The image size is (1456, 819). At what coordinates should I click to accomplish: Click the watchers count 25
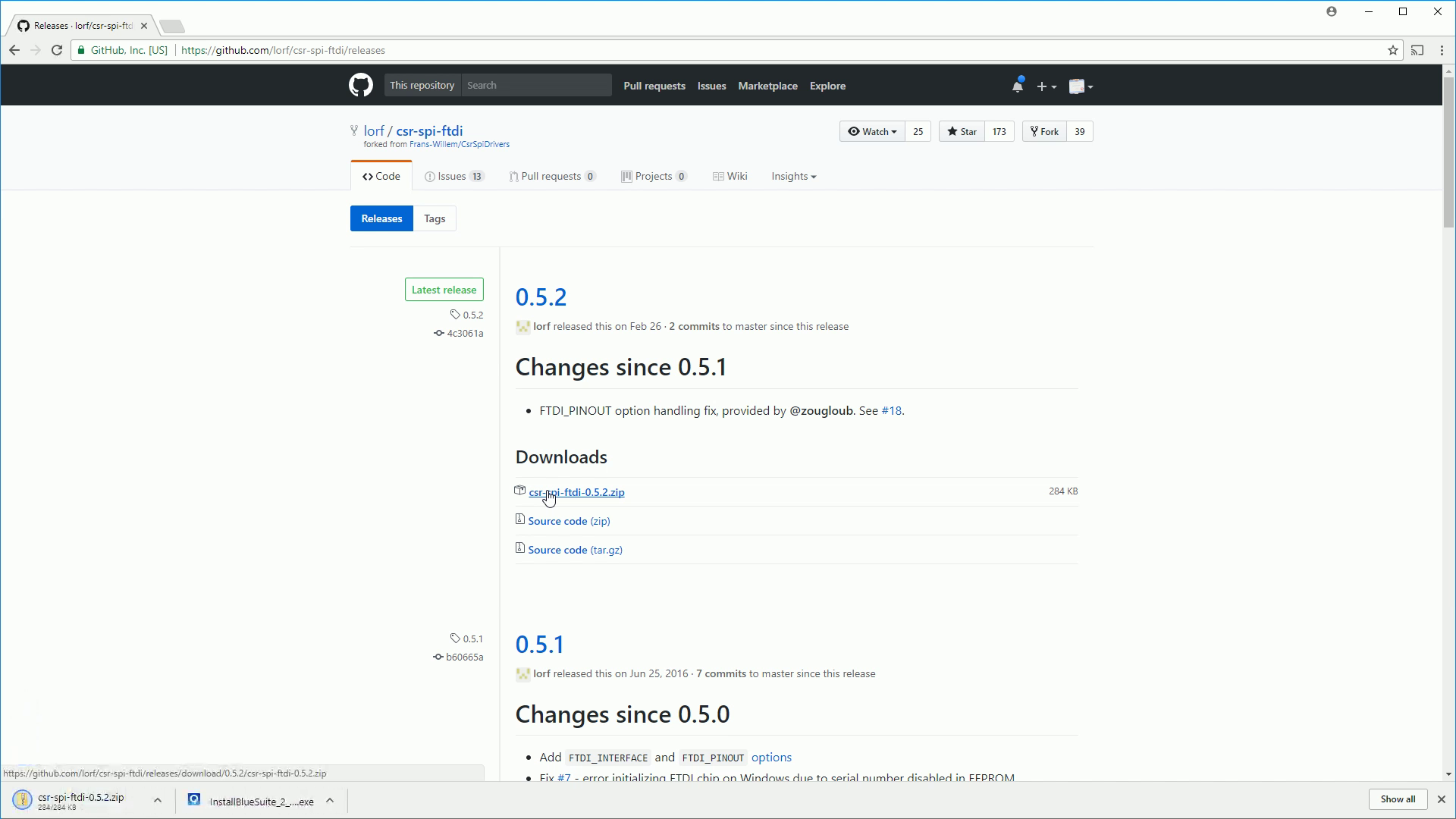918,131
